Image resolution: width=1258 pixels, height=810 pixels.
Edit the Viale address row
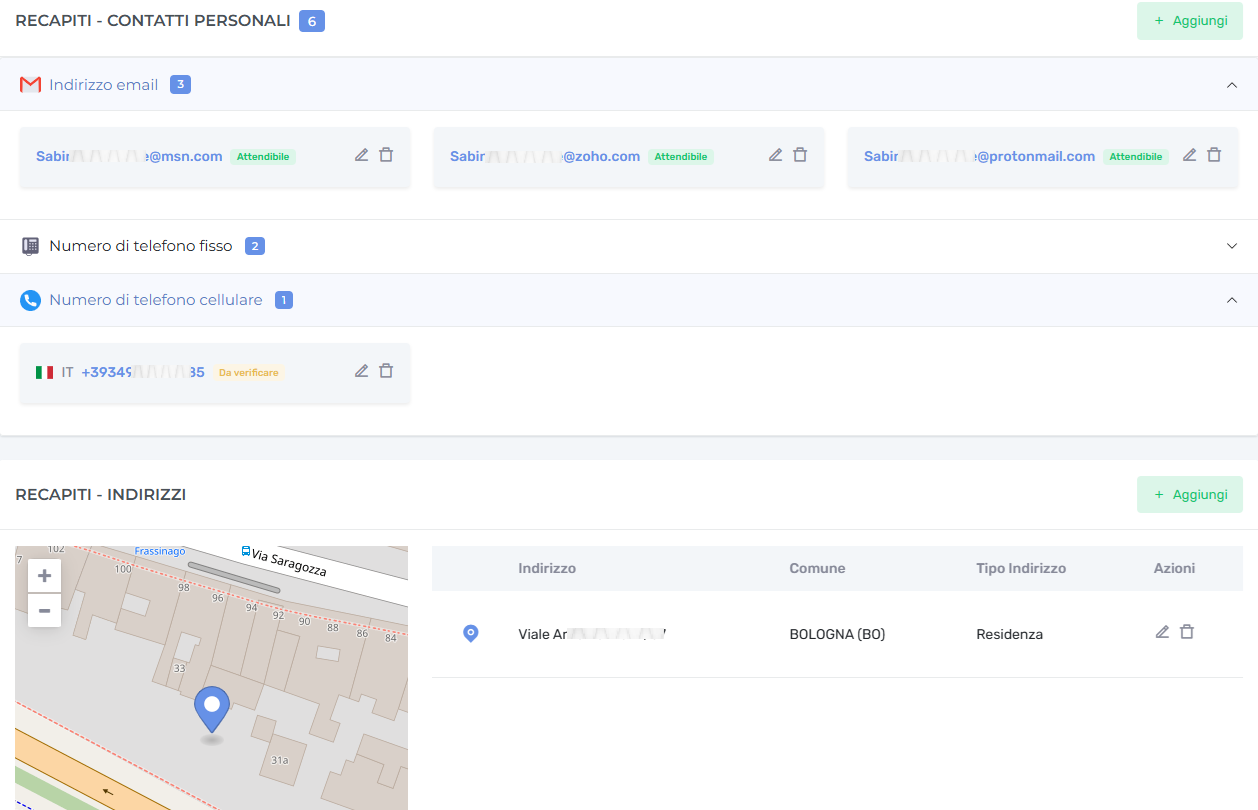[1162, 632]
